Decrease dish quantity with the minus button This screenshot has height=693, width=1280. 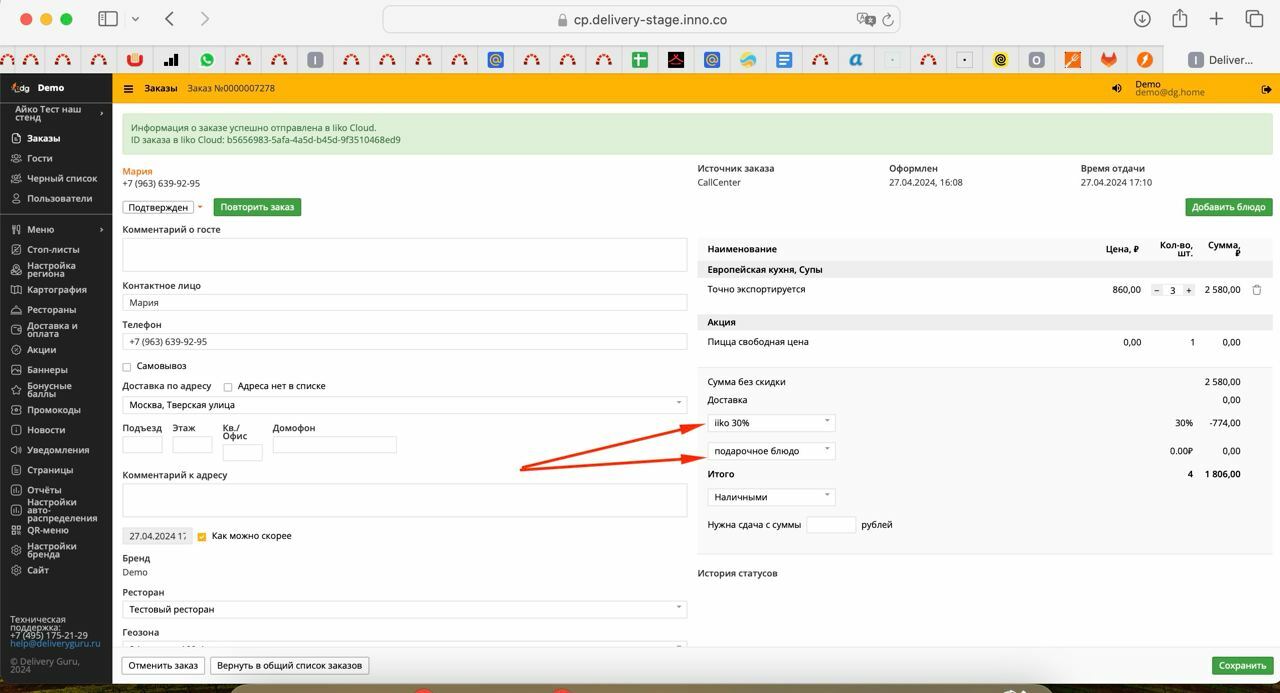[x=1157, y=290]
